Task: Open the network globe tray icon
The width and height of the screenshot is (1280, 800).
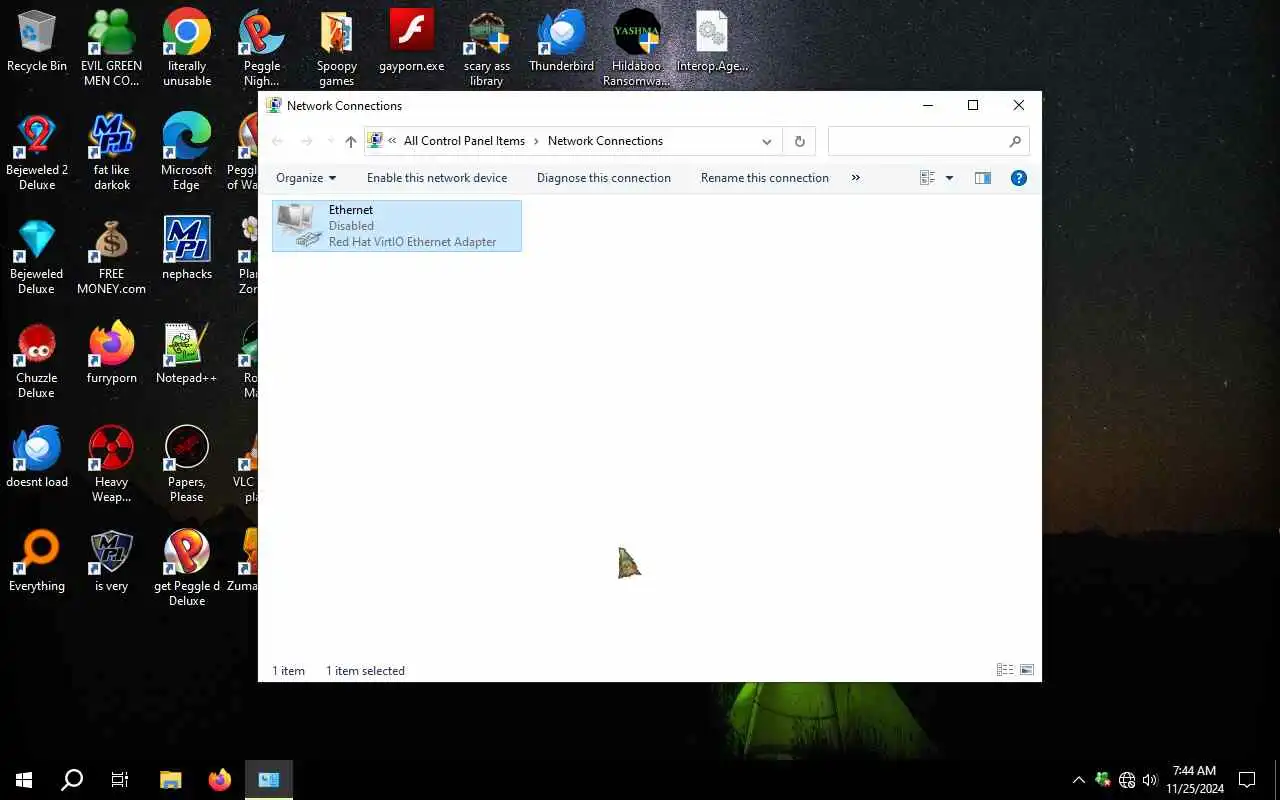Action: point(1127,780)
